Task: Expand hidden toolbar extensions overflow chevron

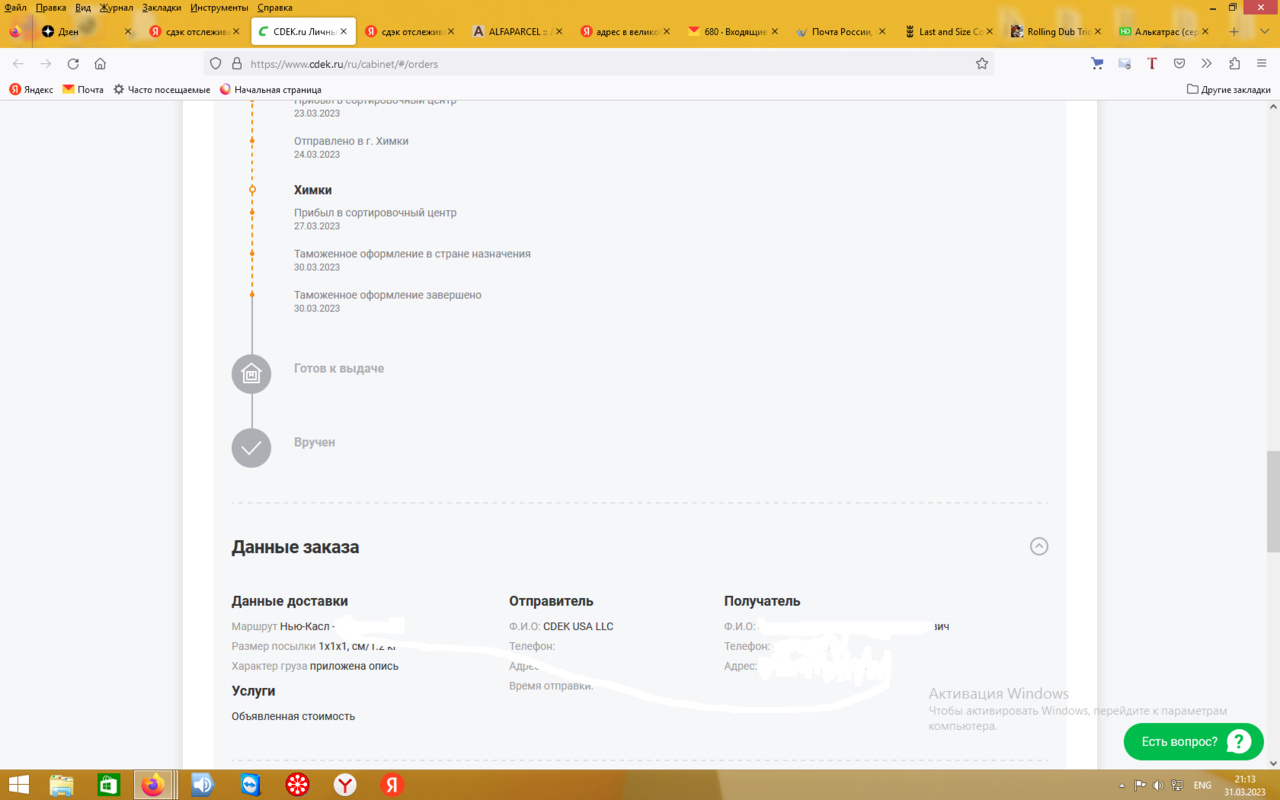Action: pos(1207,64)
